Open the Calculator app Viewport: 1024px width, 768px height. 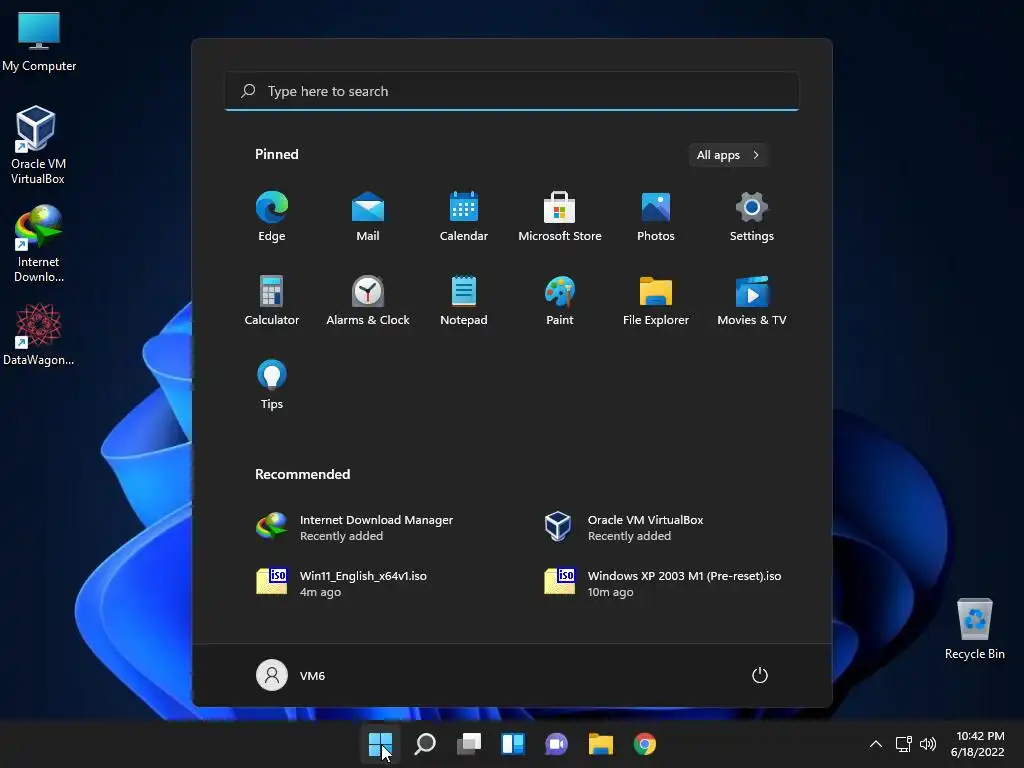tap(272, 300)
